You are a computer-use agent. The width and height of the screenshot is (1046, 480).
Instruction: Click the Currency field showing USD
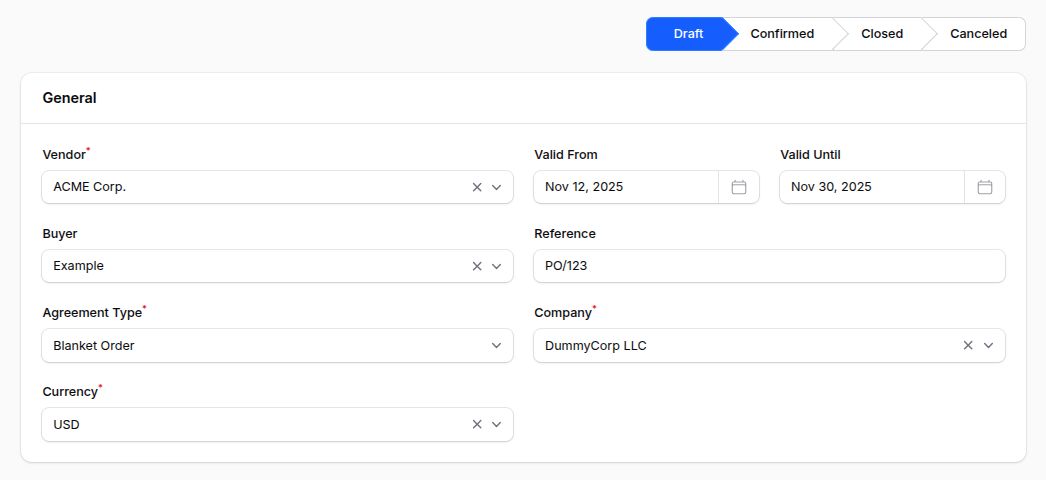point(250,424)
